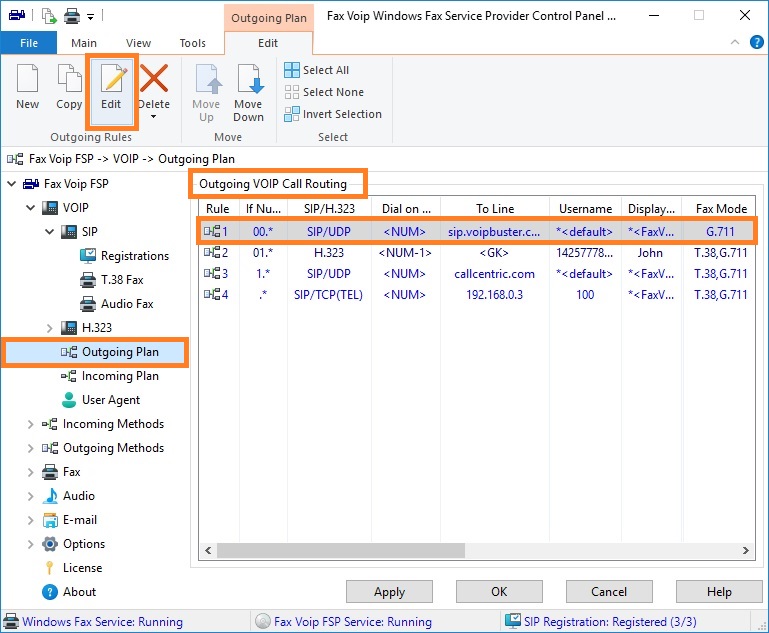Select T.38 Fax in the tree
This screenshot has height=633, width=769.
122,280
